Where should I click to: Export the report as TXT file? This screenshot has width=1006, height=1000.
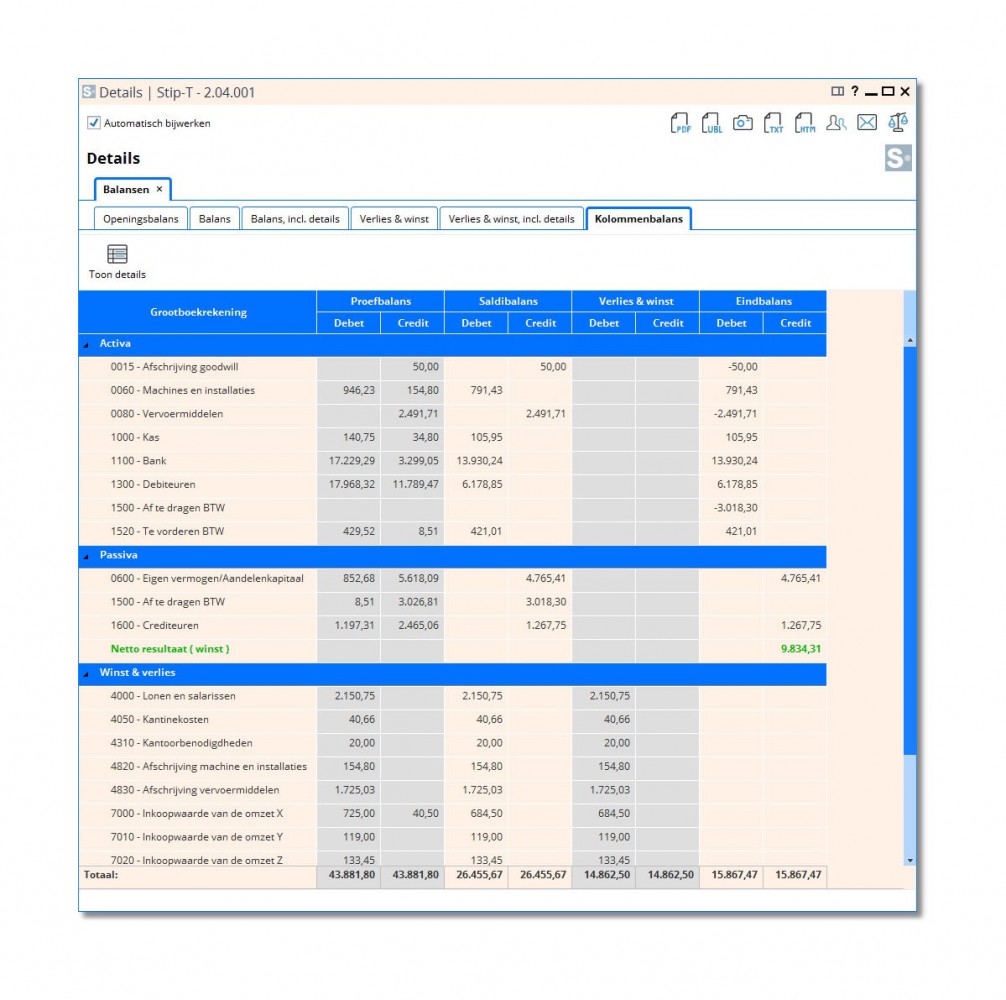click(773, 123)
